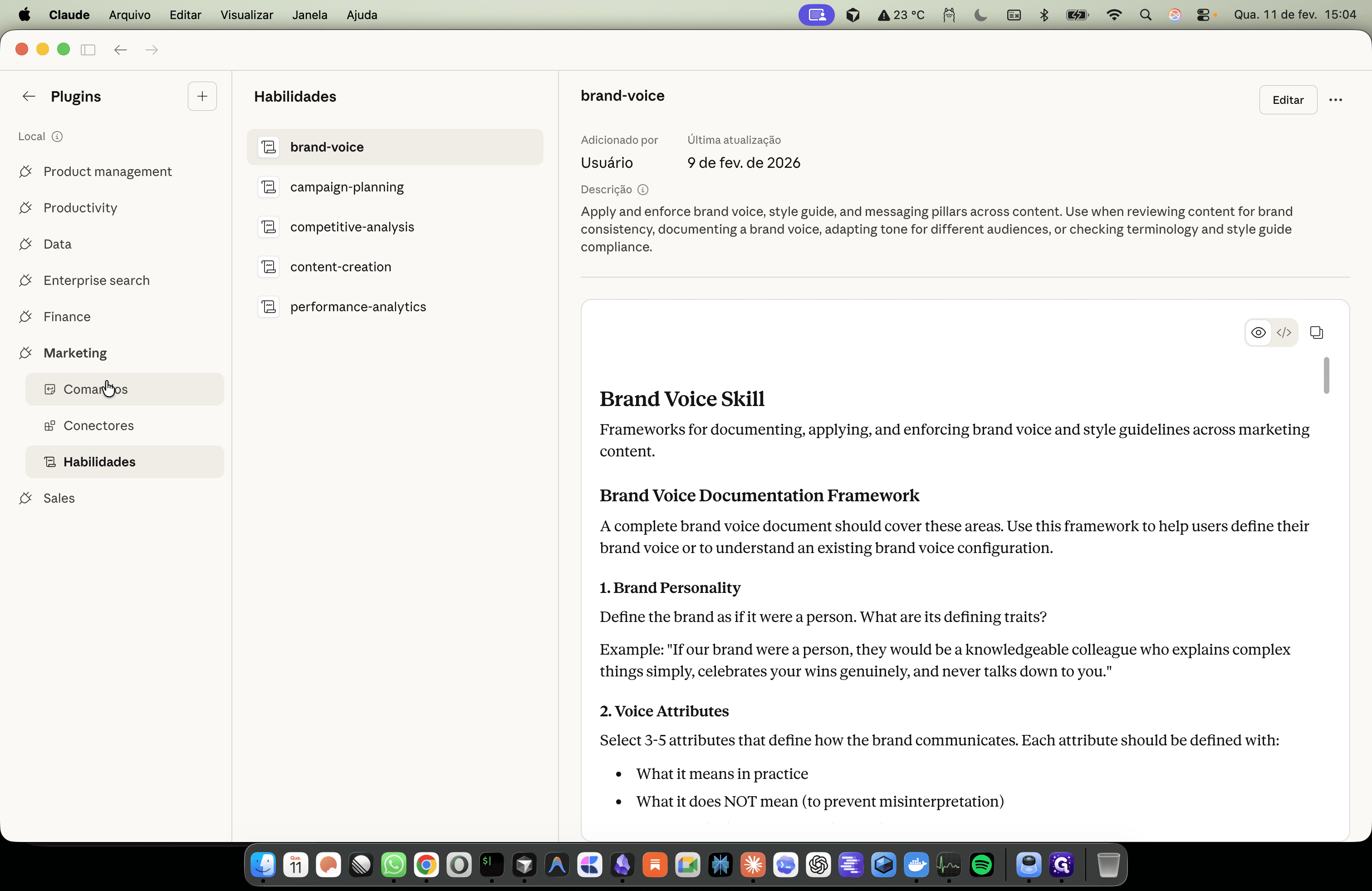
Task: Open Comandos under Marketing
Action: pyautogui.click(x=124, y=389)
